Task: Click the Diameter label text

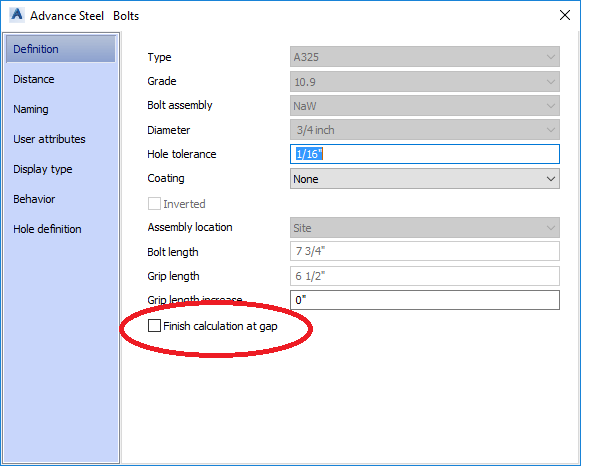Action: point(168,130)
